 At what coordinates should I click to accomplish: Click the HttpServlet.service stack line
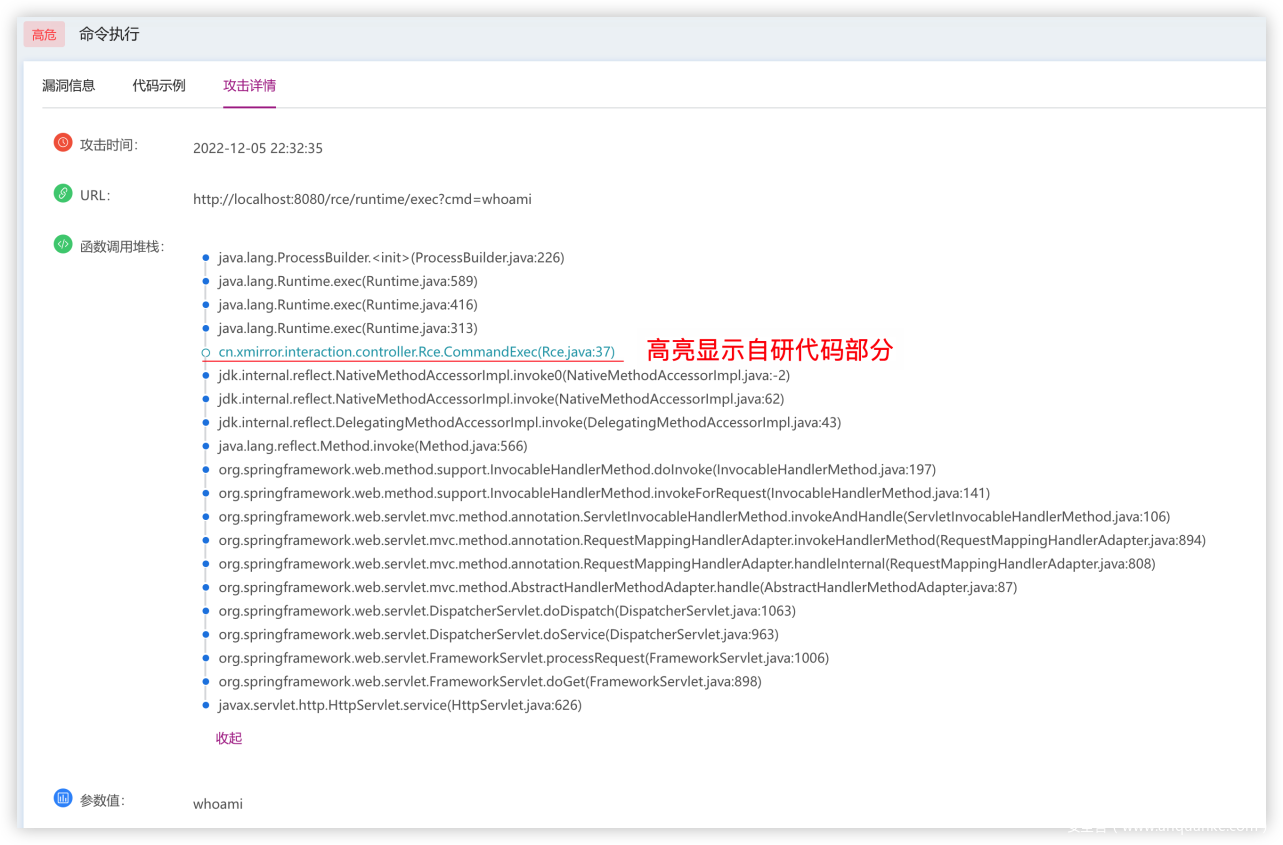400,705
